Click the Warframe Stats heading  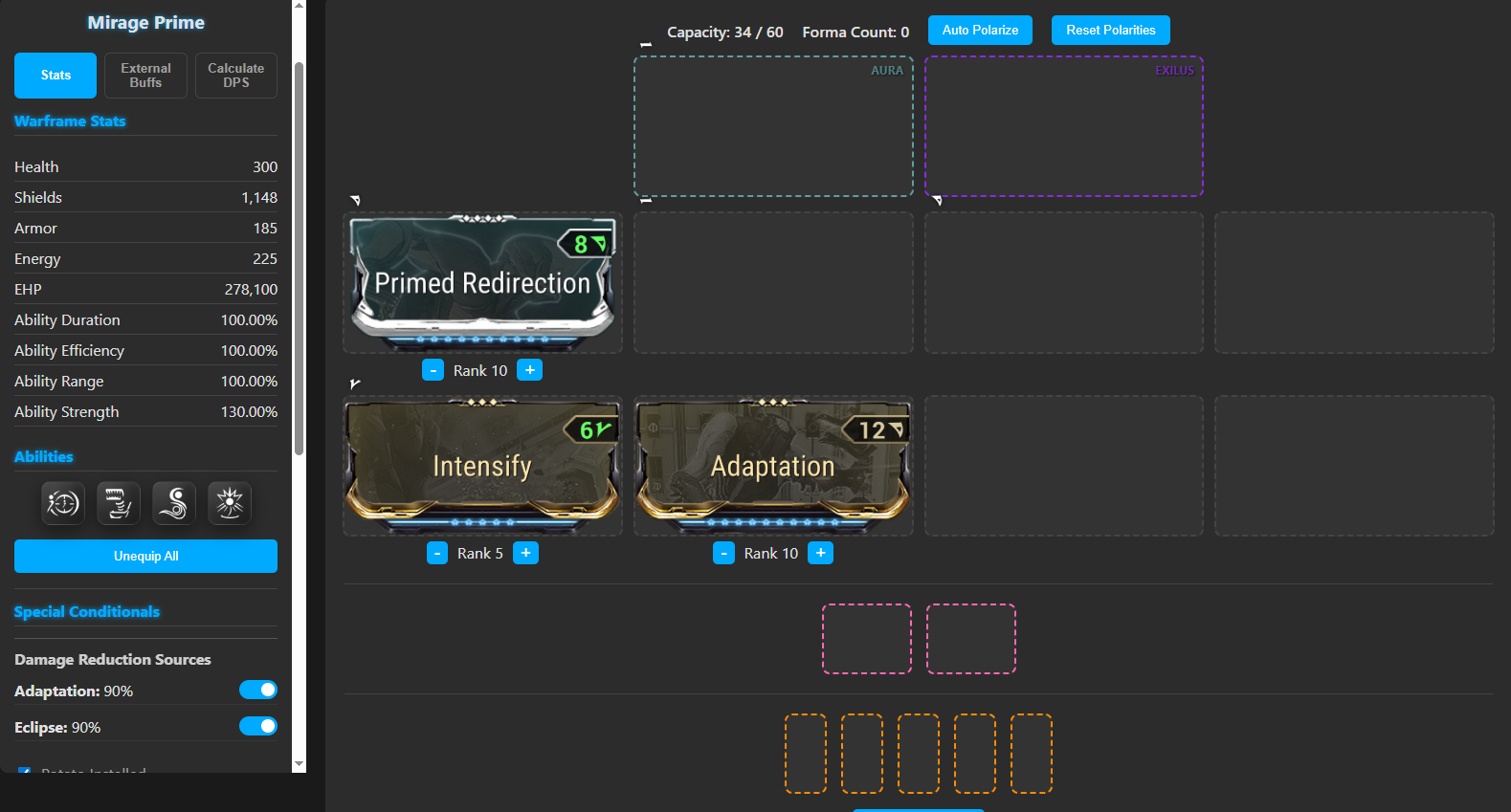click(70, 121)
